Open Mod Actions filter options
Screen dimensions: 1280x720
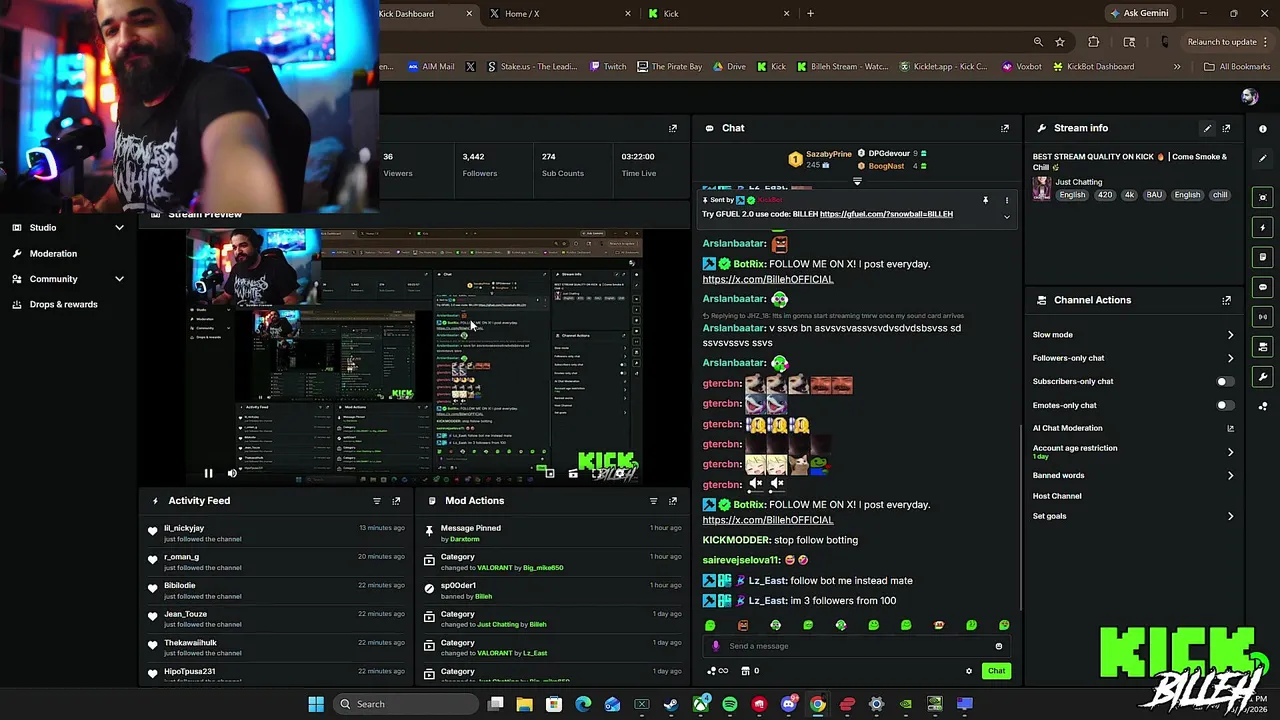pos(653,501)
